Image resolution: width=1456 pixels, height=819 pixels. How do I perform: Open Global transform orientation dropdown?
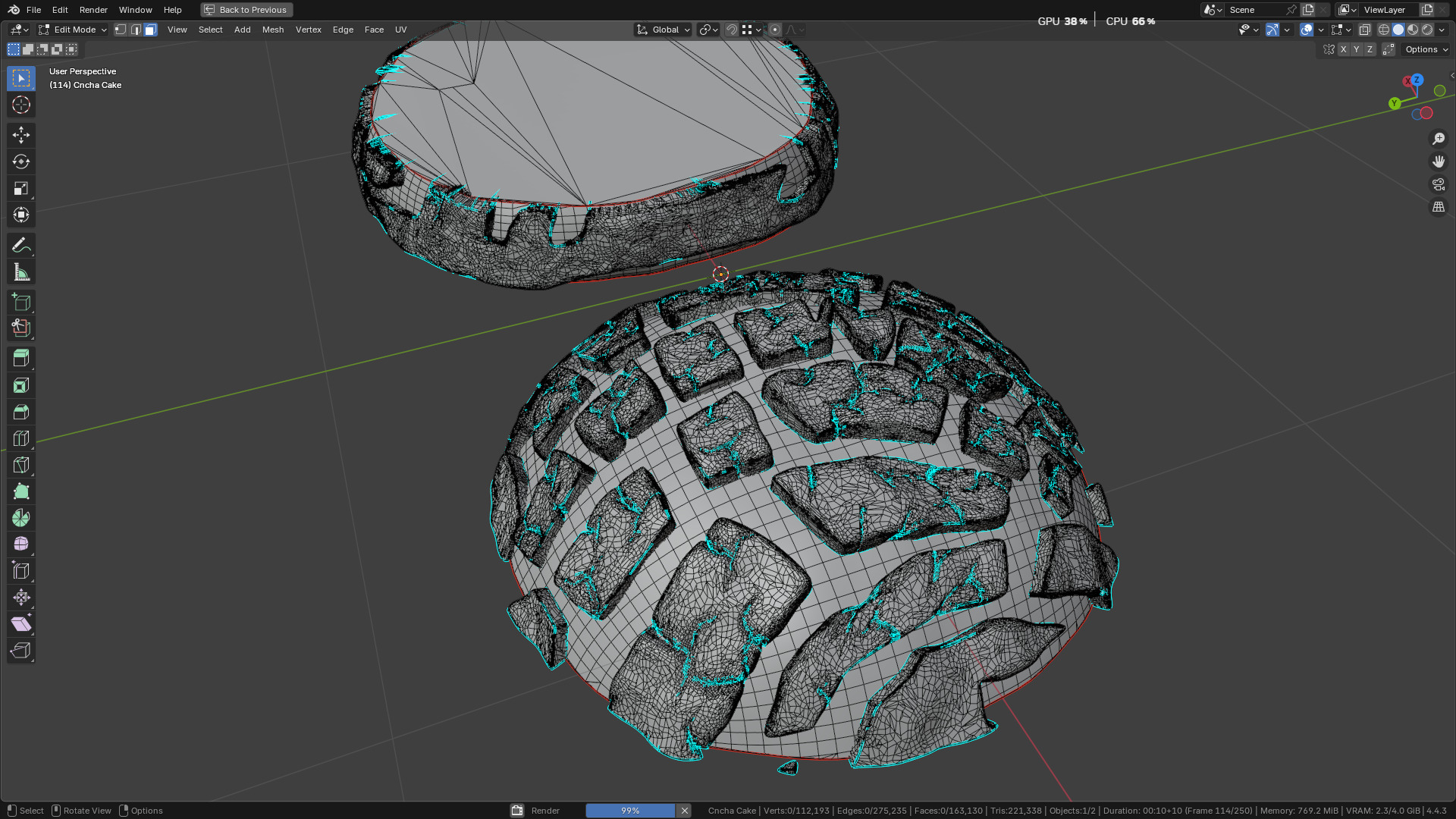pos(664,30)
